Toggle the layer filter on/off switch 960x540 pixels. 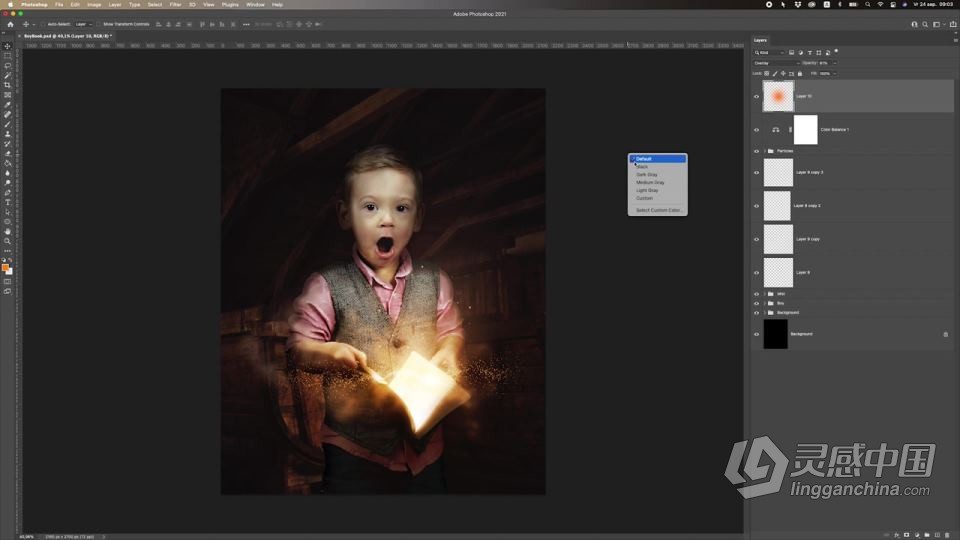[x=836, y=52]
